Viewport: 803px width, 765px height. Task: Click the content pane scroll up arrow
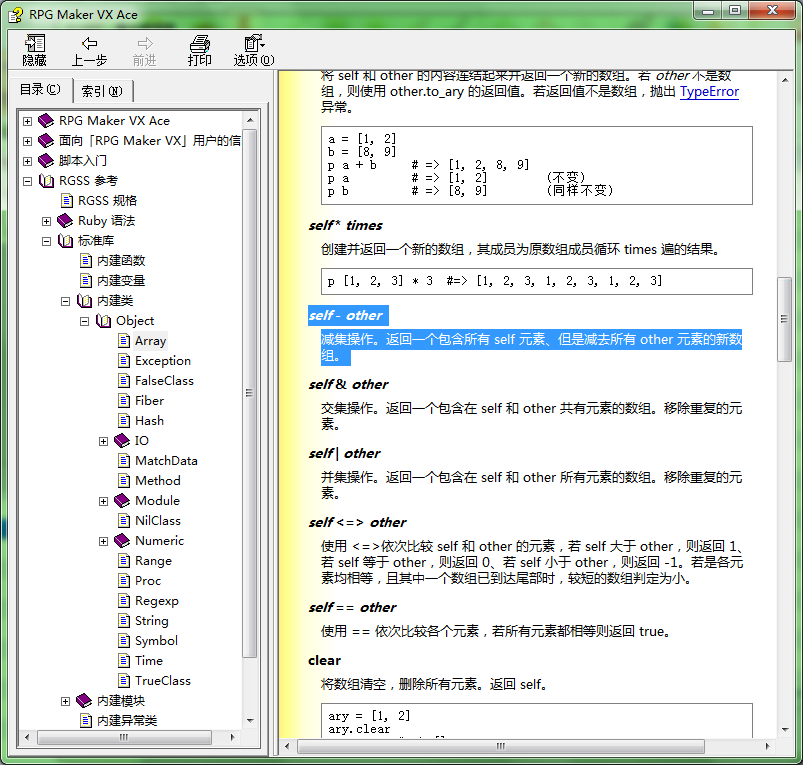click(785, 80)
